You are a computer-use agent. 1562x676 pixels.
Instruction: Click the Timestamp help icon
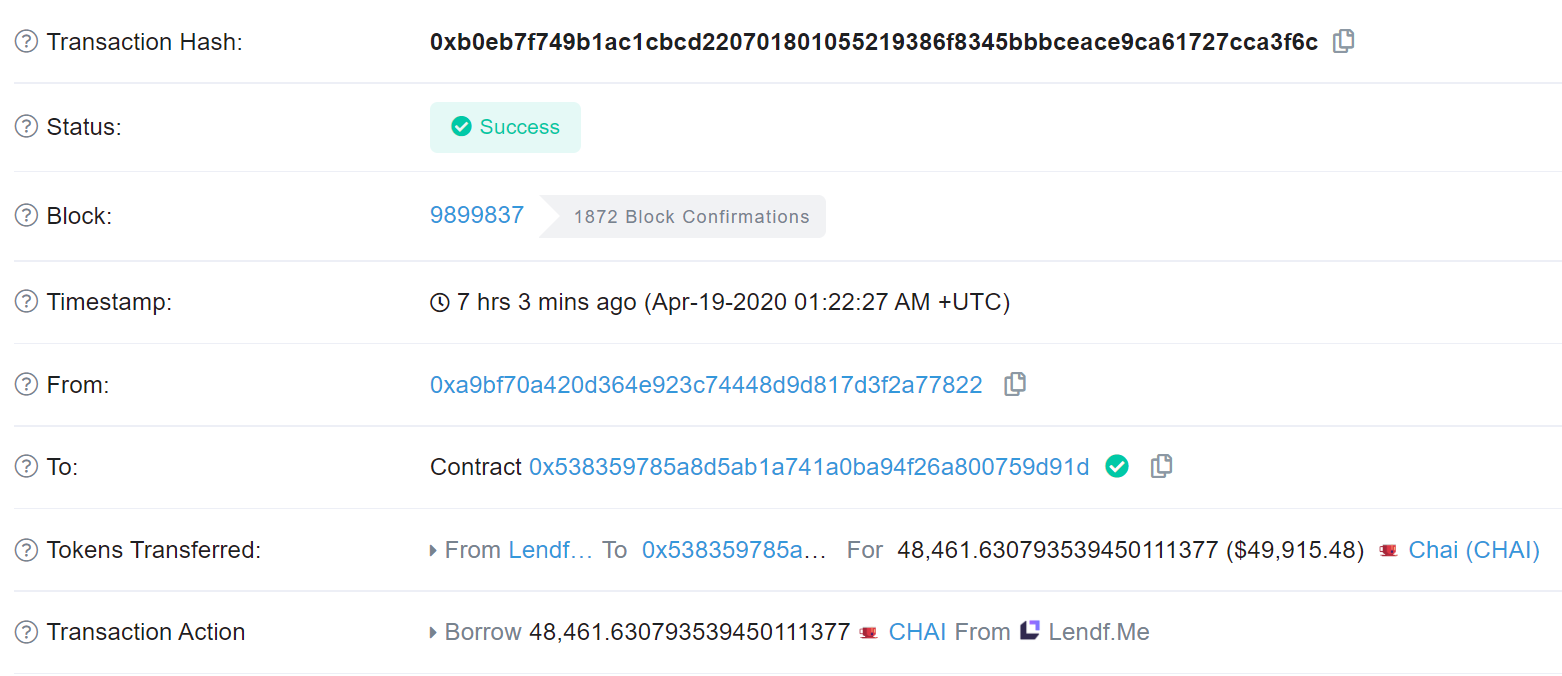(26, 301)
